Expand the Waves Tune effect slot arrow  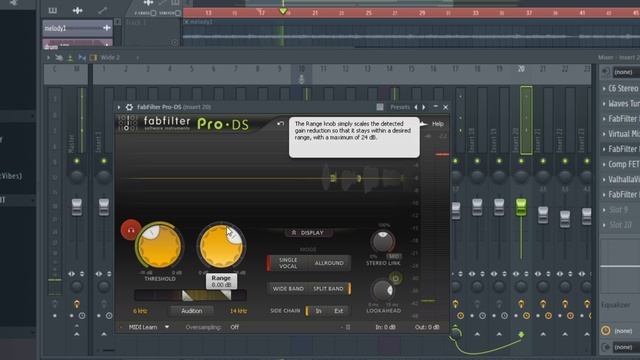pos(604,104)
